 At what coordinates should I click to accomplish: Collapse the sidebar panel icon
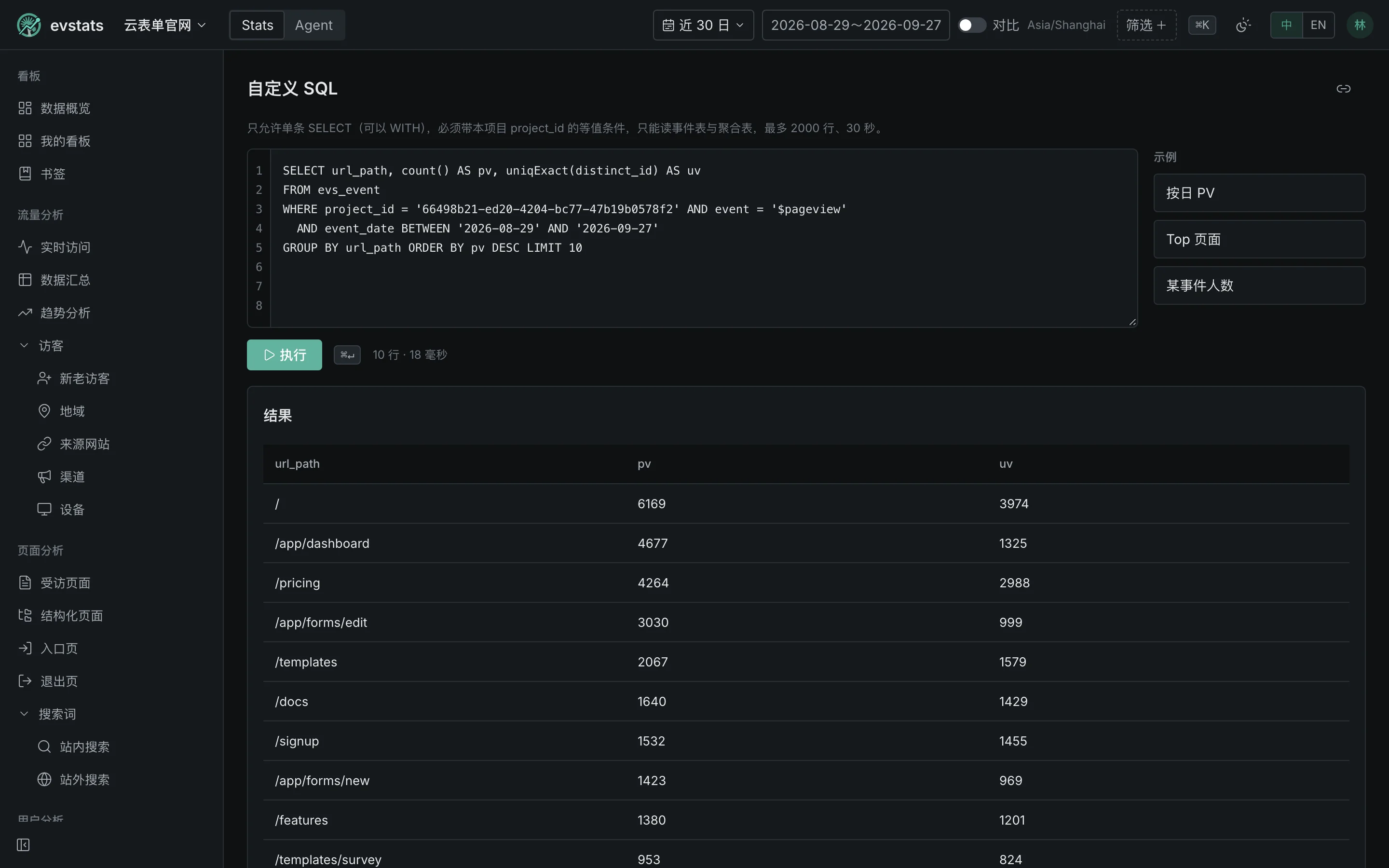[23, 844]
